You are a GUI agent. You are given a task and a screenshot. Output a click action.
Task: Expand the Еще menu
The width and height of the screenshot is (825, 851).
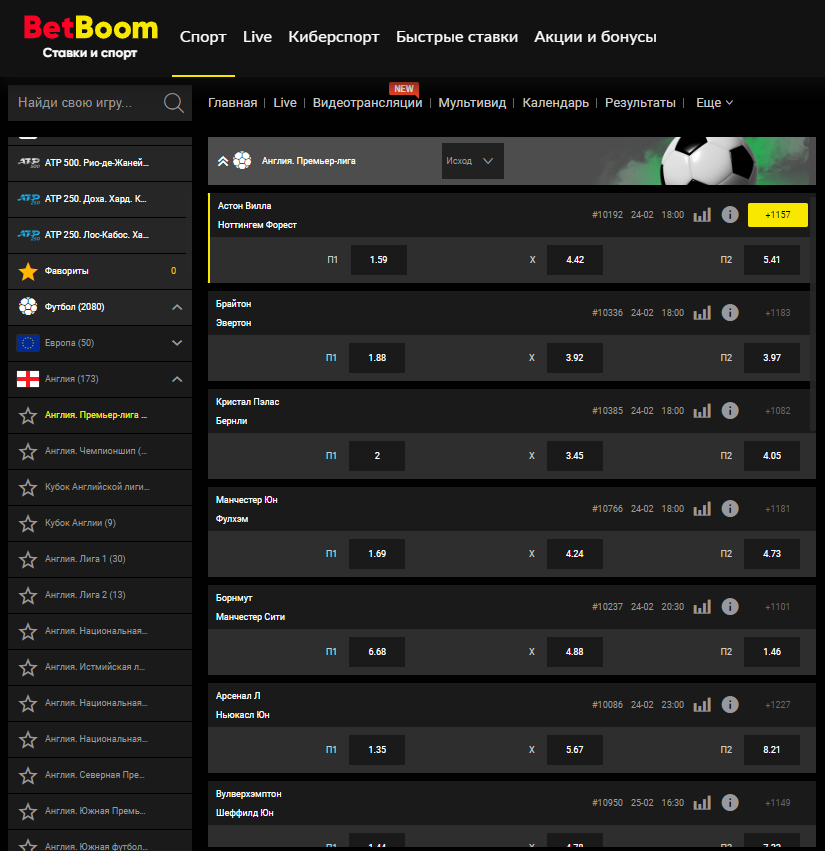click(714, 103)
